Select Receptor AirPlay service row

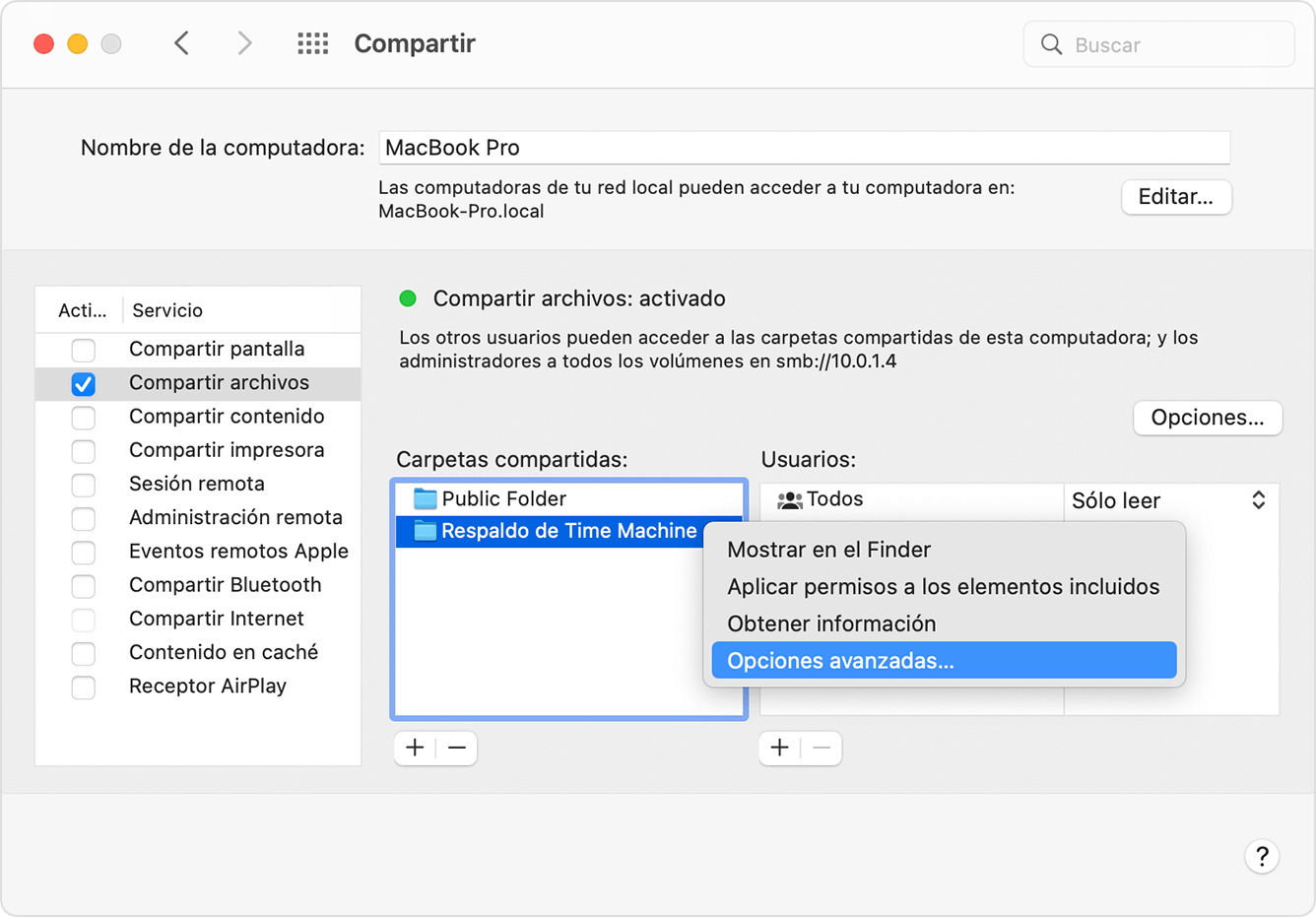point(198,687)
